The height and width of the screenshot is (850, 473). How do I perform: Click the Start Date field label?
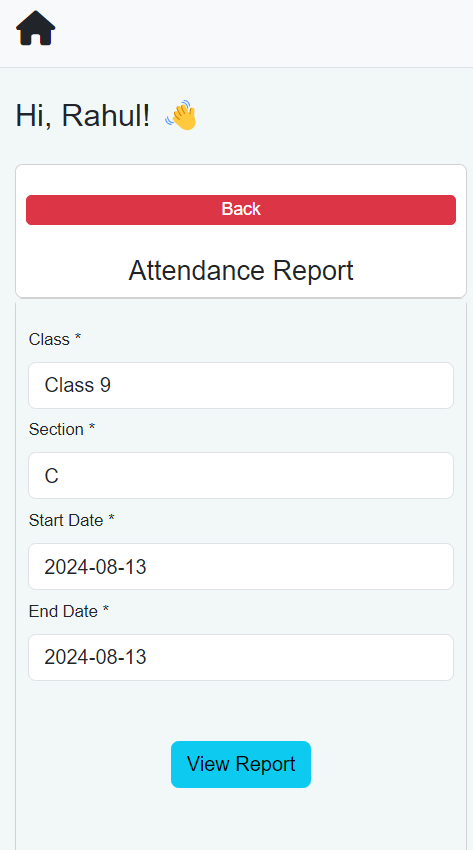pyautogui.click(x=66, y=520)
